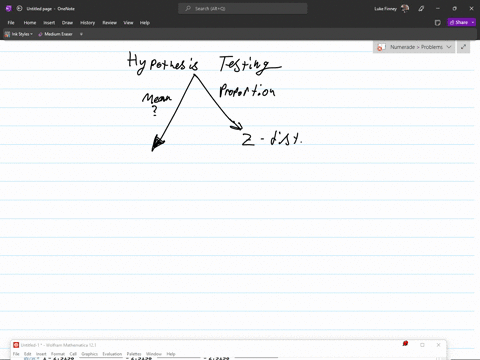
Task: Switch to the Insert tab in OneNote
Action: 49,23
